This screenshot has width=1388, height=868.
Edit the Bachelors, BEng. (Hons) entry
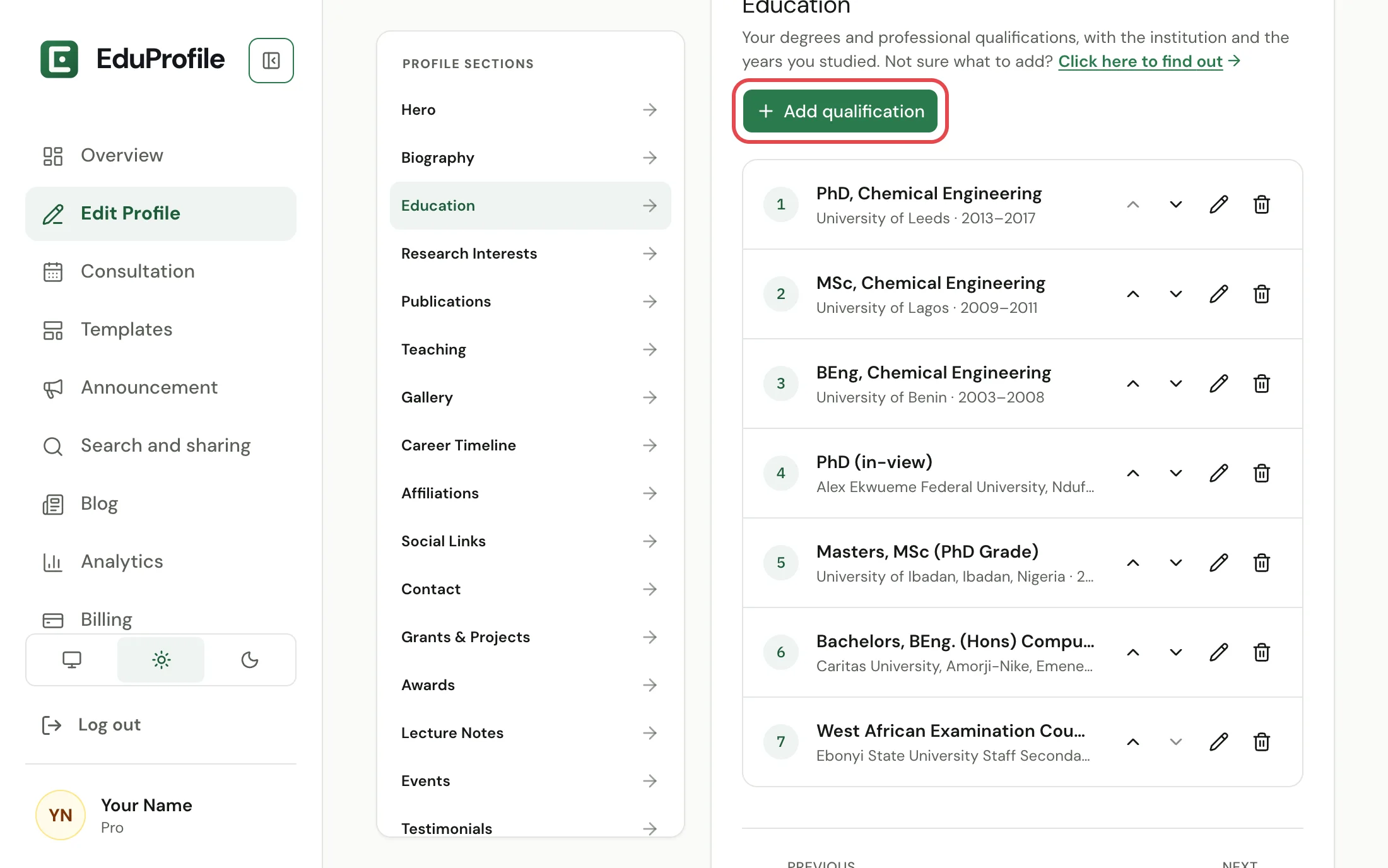point(1219,652)
